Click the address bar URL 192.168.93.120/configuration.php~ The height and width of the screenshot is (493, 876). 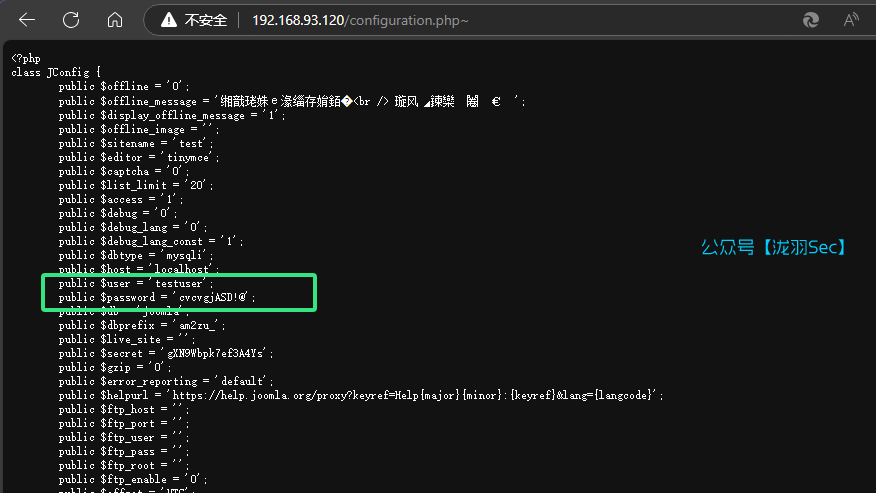pos(360,21)
